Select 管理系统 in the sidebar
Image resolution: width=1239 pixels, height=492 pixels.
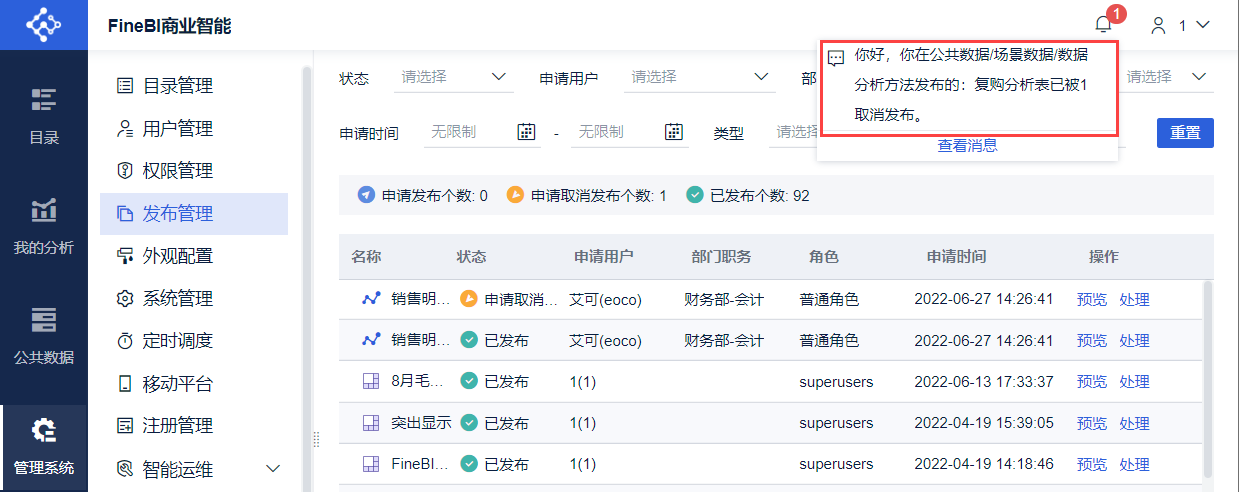click(x=43, y=445)
